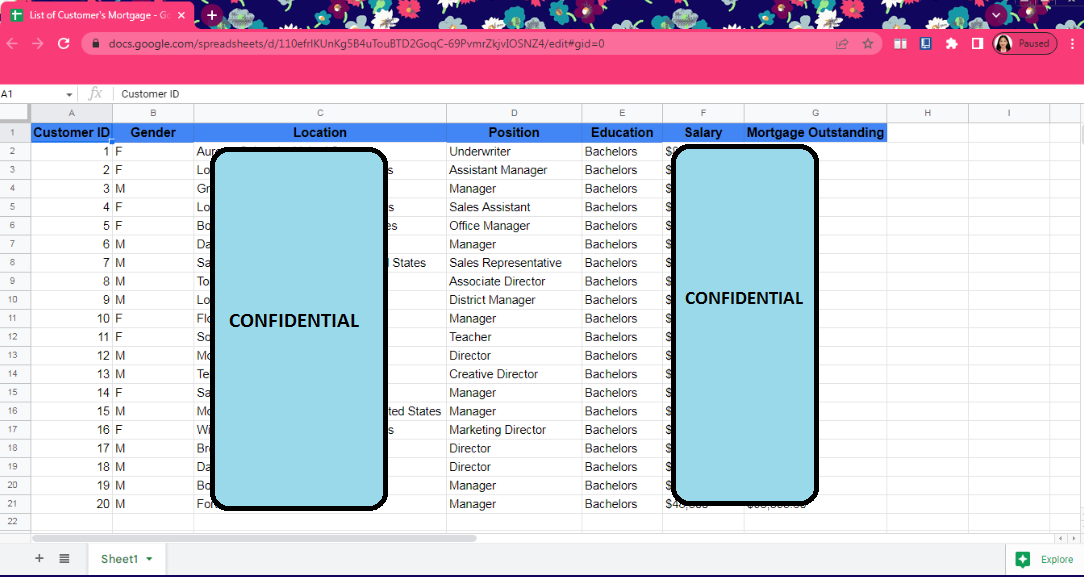Select the Marketing Director cell
Image resolution: width=1084 pixels, height=577 pixels.
514,430
